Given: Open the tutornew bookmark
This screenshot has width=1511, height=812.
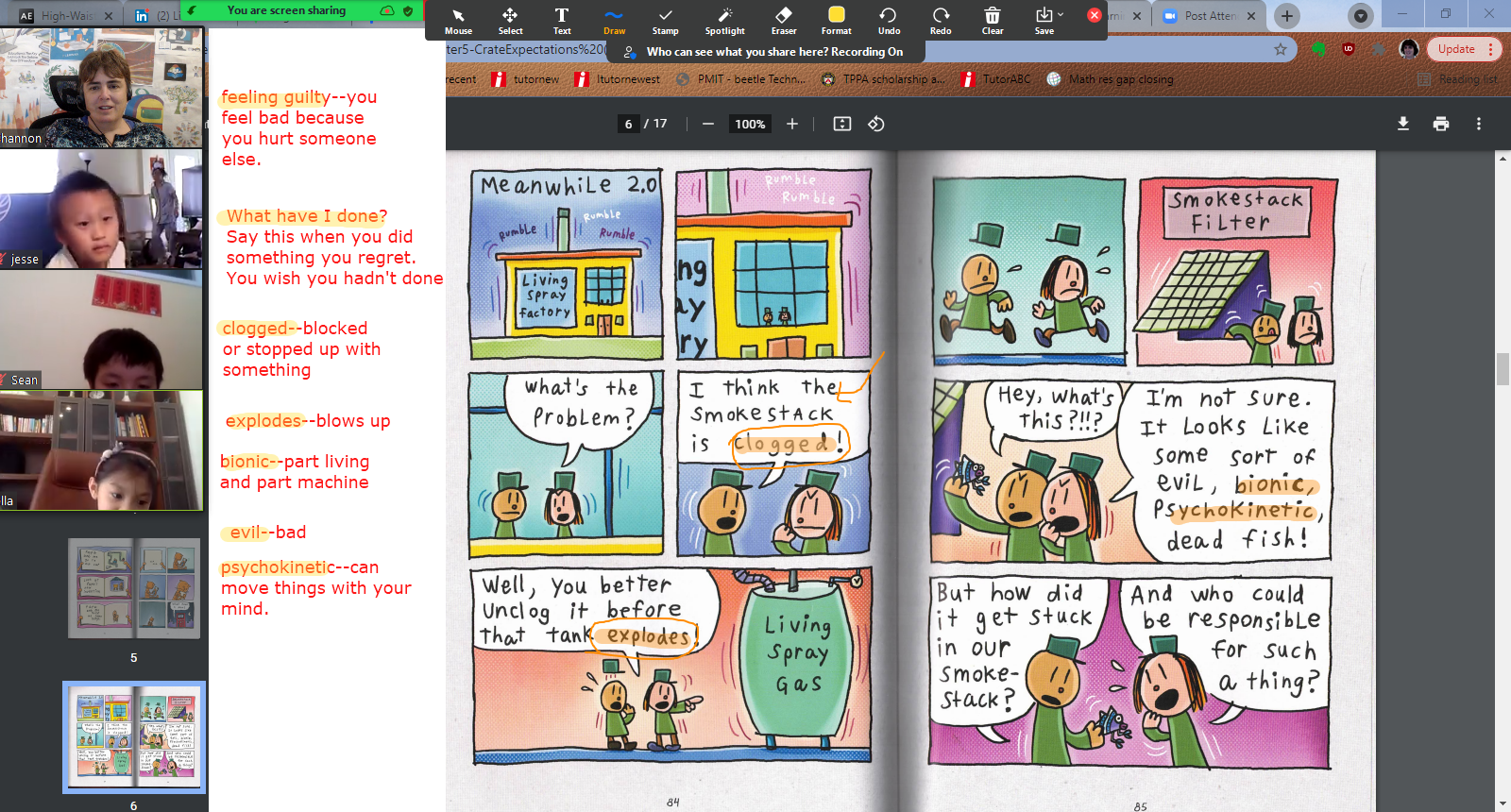Looking at the screenshot, I should point(525,79).
